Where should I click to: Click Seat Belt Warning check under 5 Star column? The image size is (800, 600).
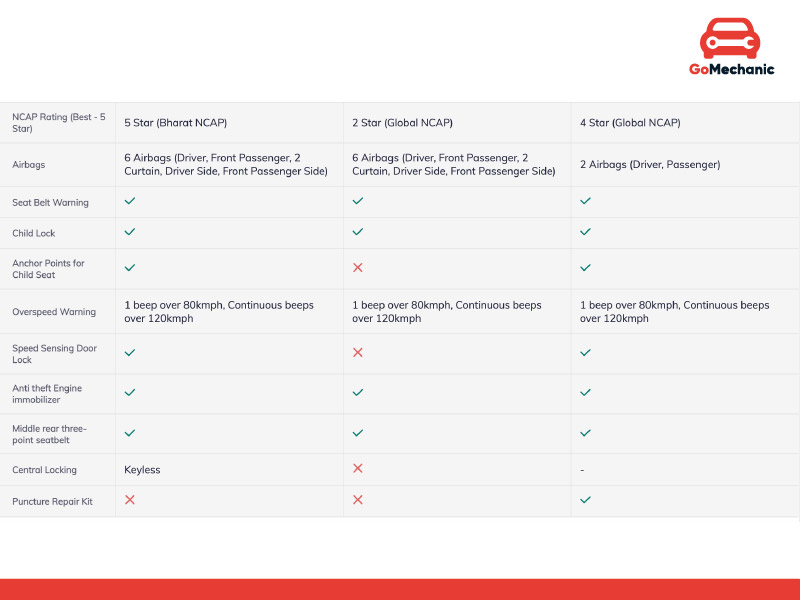tap(130, 201)
